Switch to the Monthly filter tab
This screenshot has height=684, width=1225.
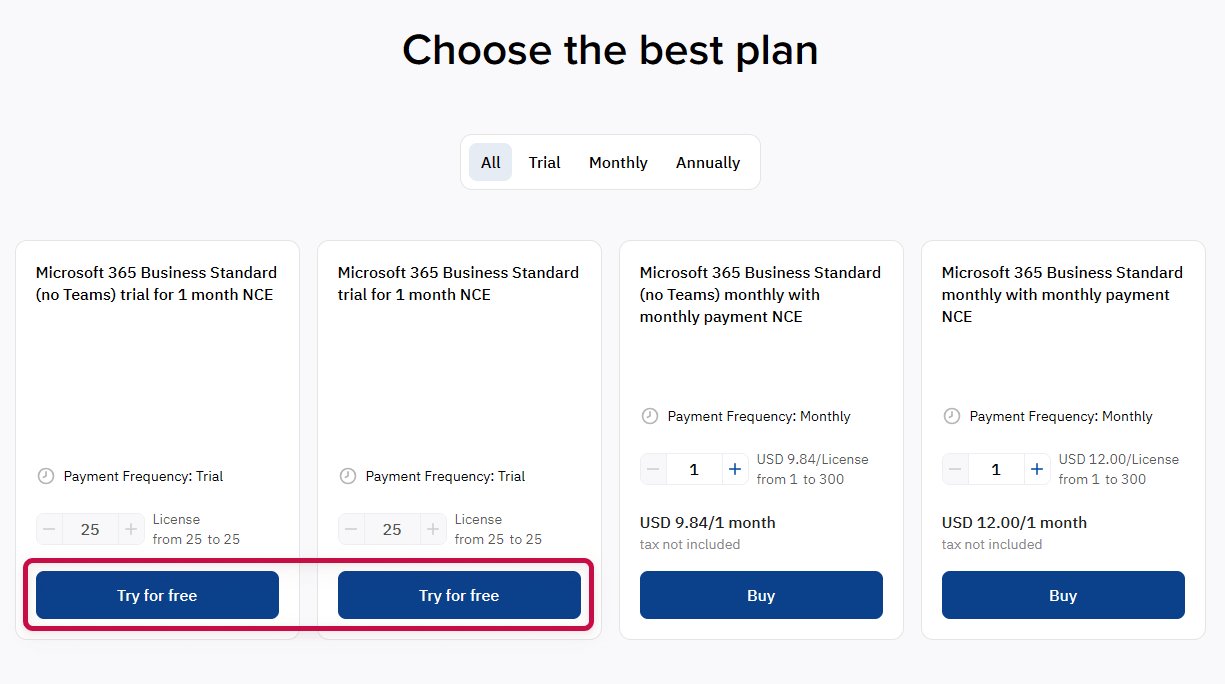tap(618, 162)
